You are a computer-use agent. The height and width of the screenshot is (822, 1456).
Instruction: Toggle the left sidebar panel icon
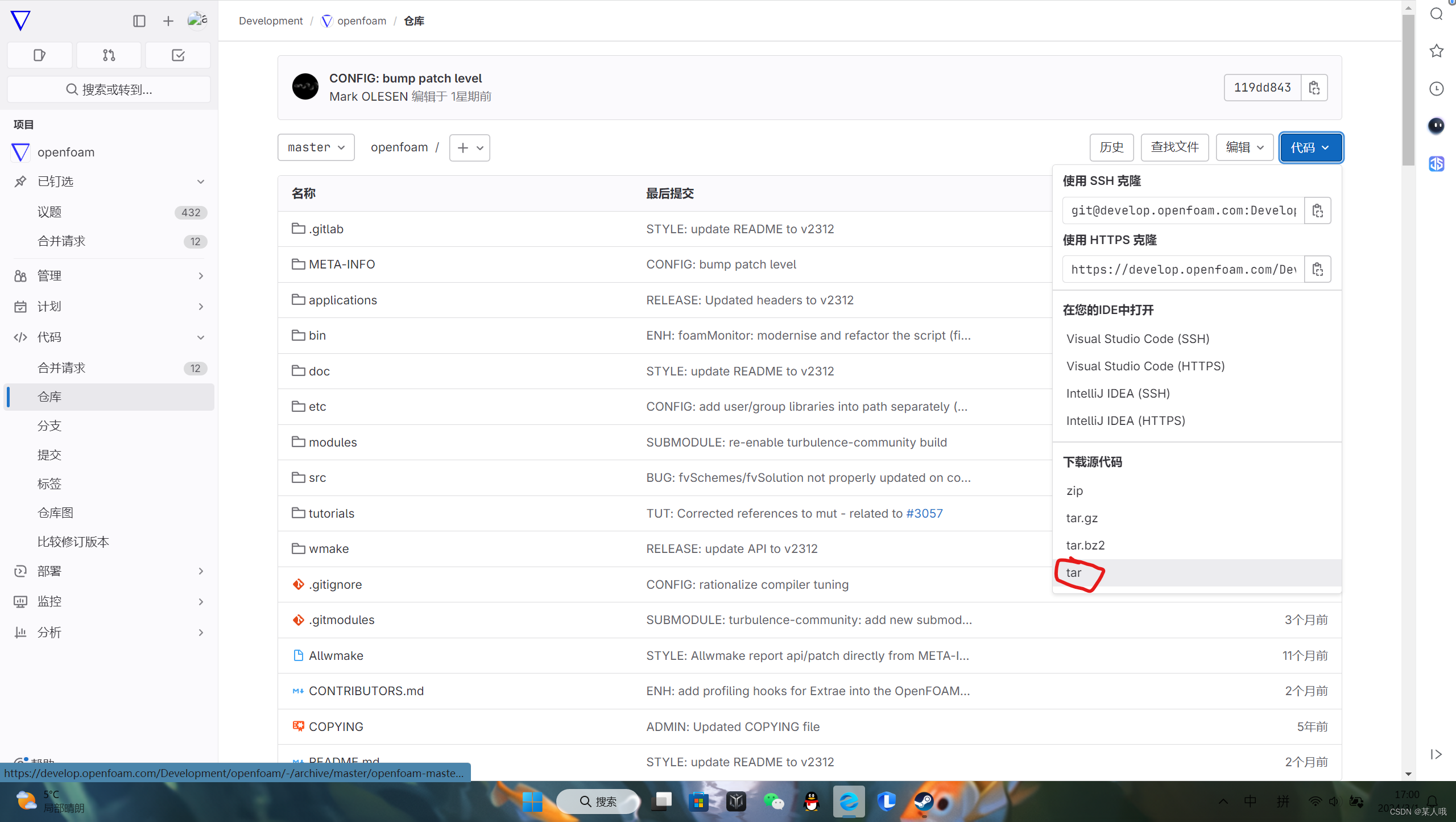tap(139, 21)
